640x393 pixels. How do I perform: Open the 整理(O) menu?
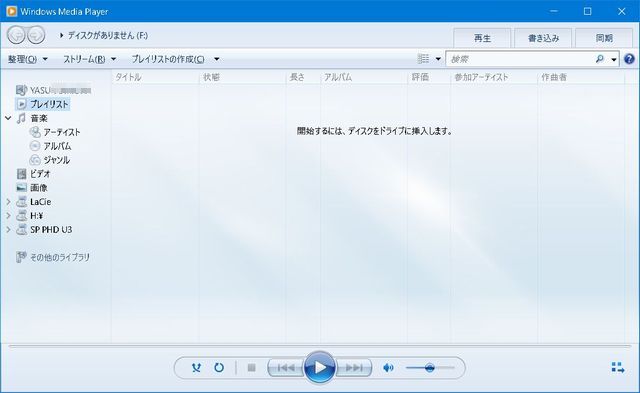[28, 59]
